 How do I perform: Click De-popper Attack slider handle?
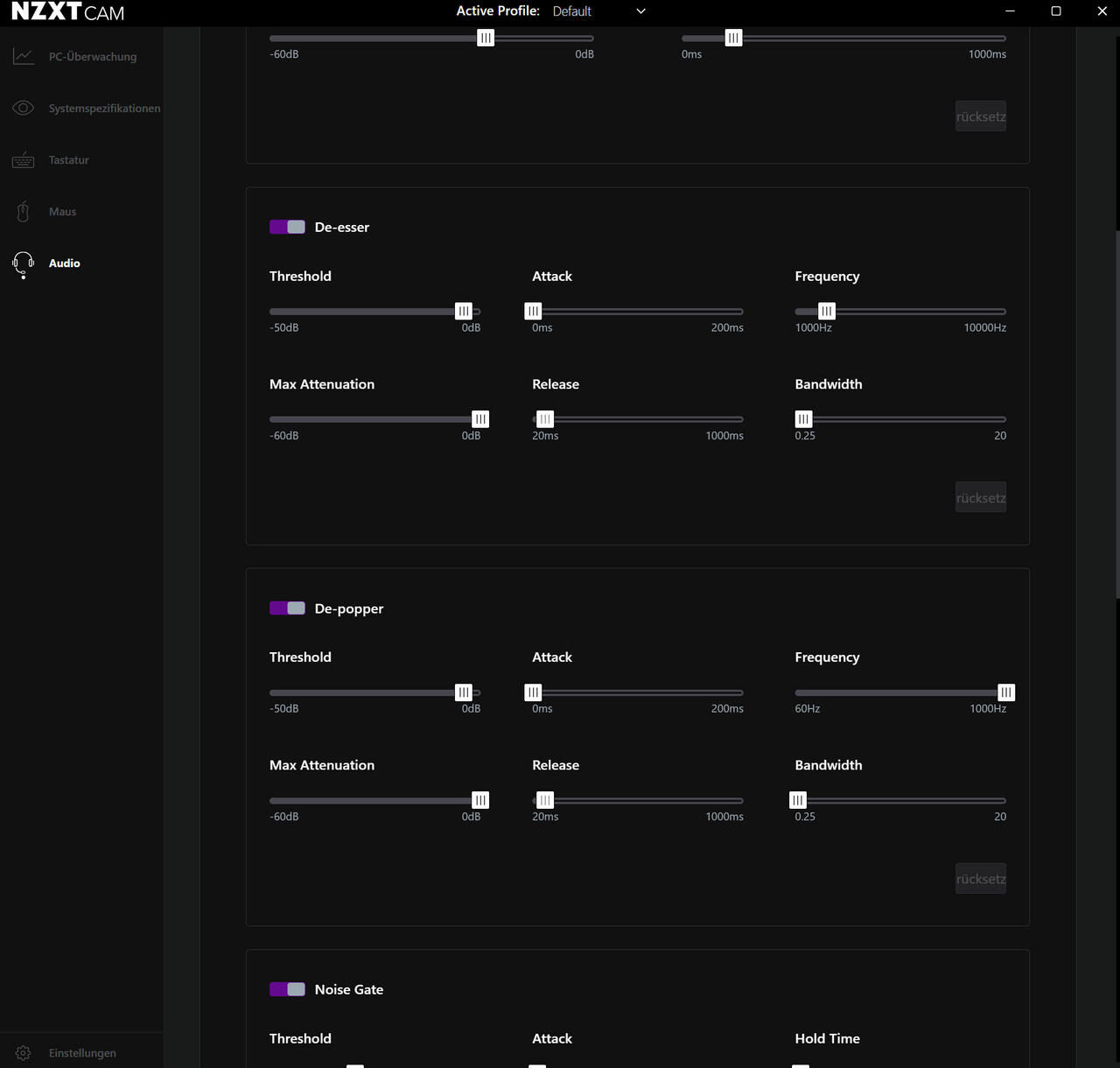click(533, 692)
